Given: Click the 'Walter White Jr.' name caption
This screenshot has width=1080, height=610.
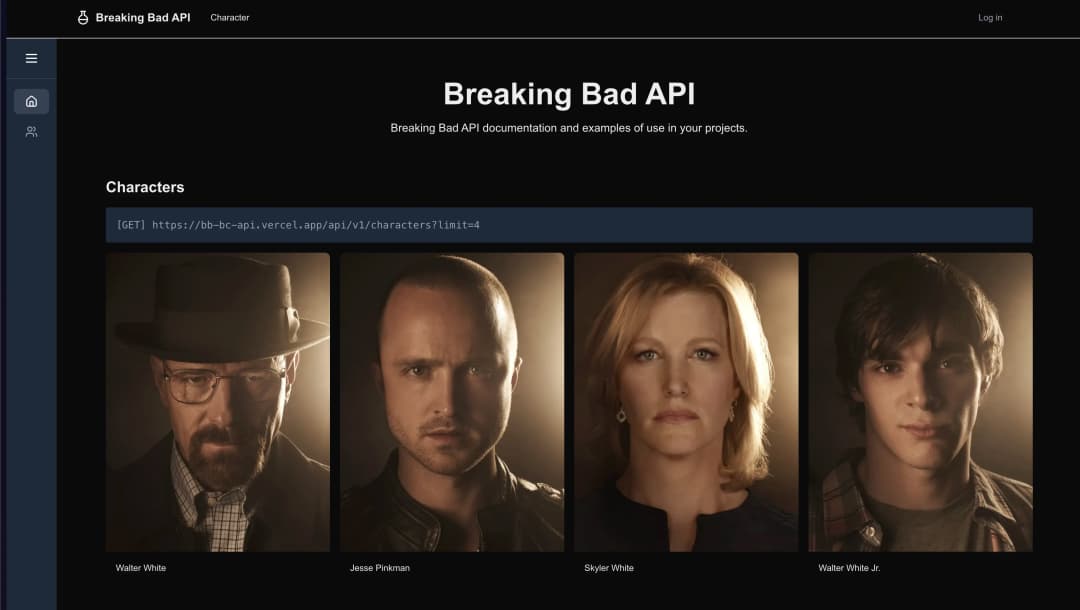Looking at the screenshot, I should pos(849,568).
